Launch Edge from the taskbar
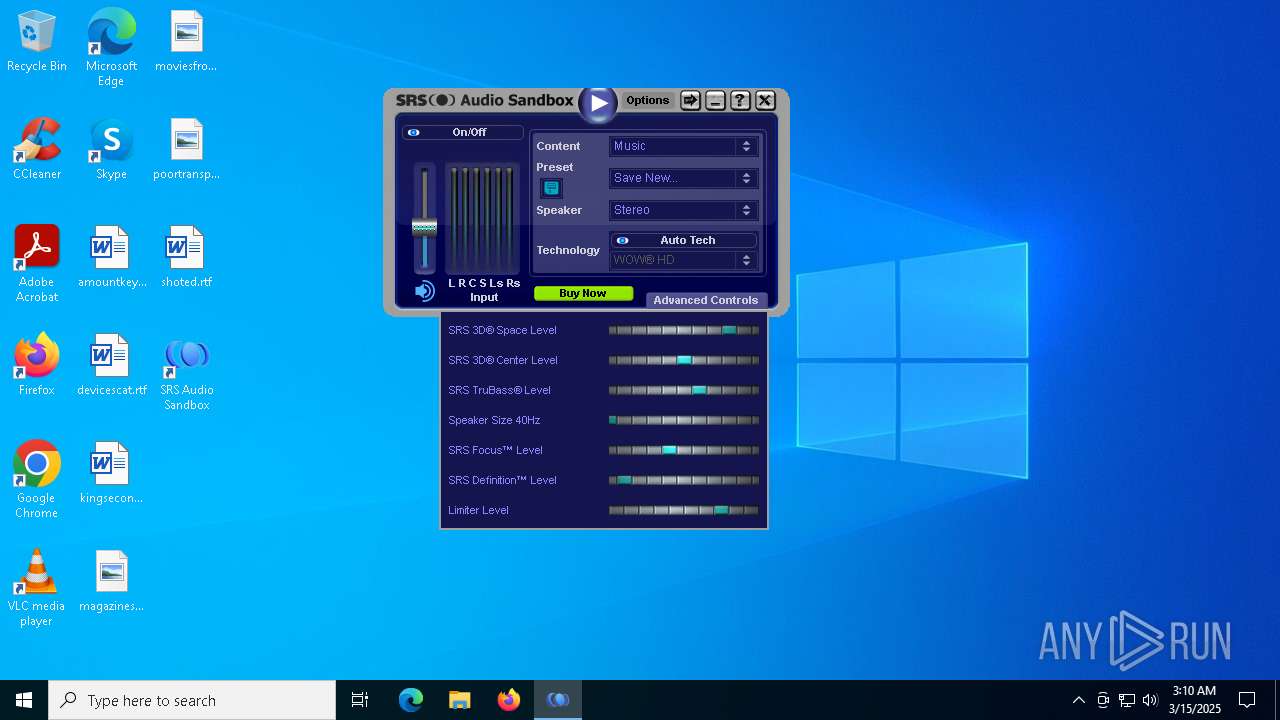1280x720 pixels. pos(411,700)
